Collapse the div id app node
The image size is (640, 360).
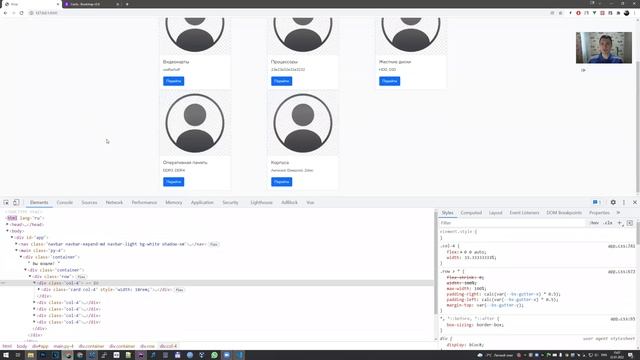click(12, 238)
